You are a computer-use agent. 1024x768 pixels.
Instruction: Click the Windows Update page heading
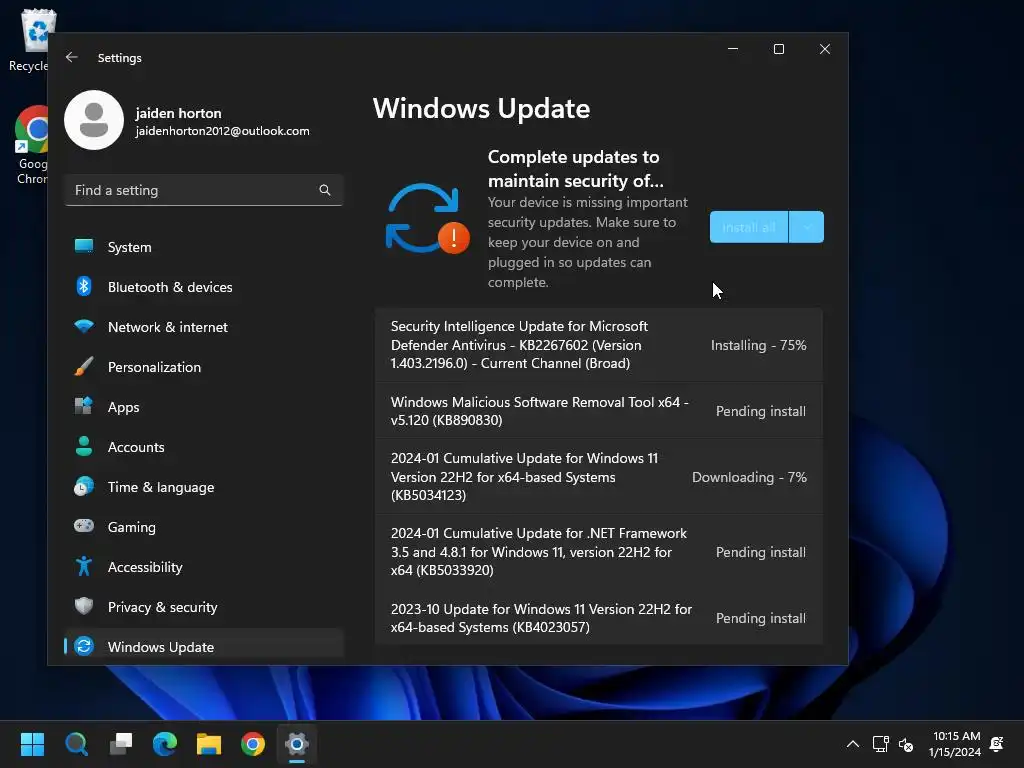[x=481, y=108]
